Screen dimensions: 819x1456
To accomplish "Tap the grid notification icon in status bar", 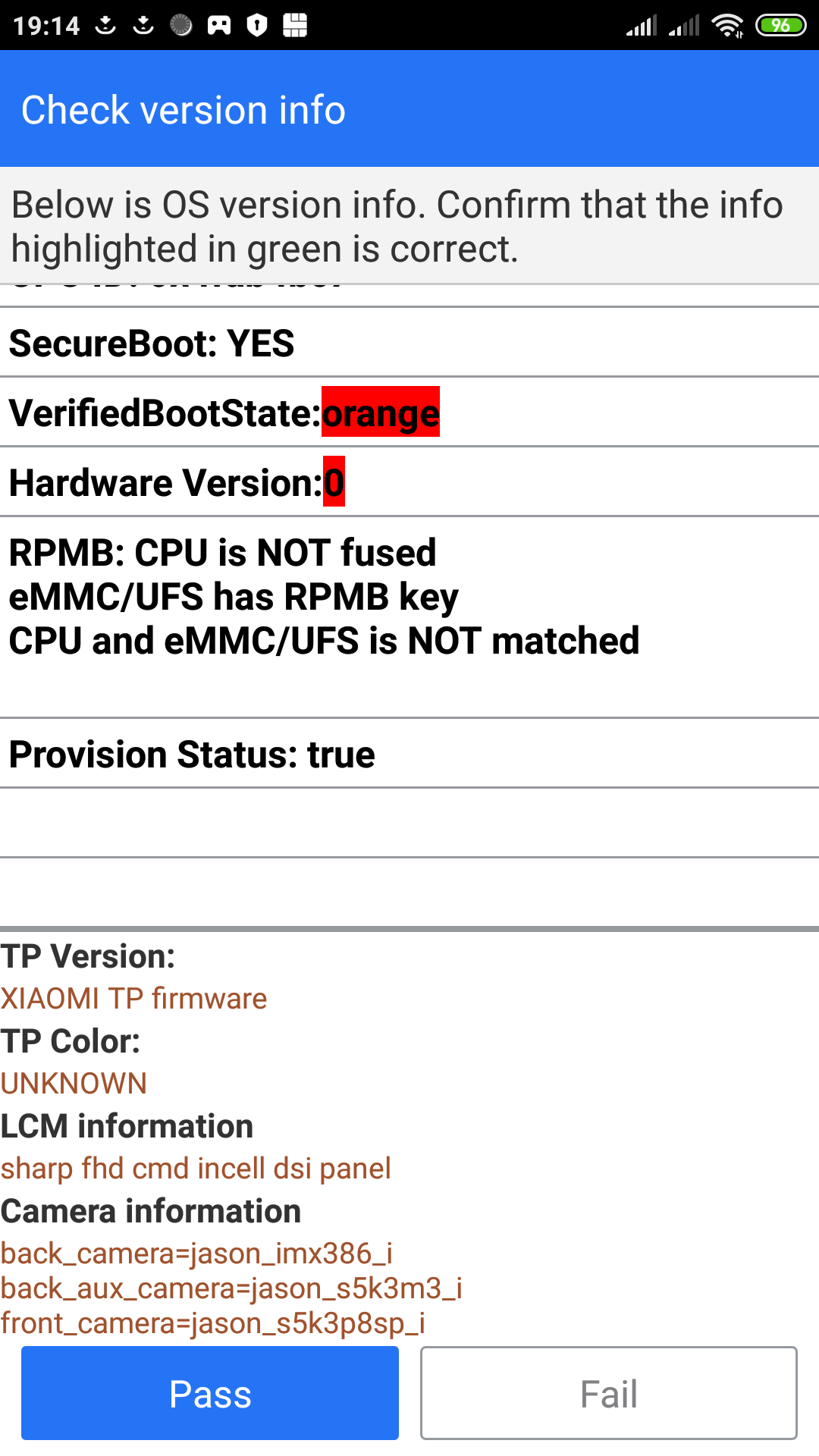I will pyautogui.click(x=295, y=26).
